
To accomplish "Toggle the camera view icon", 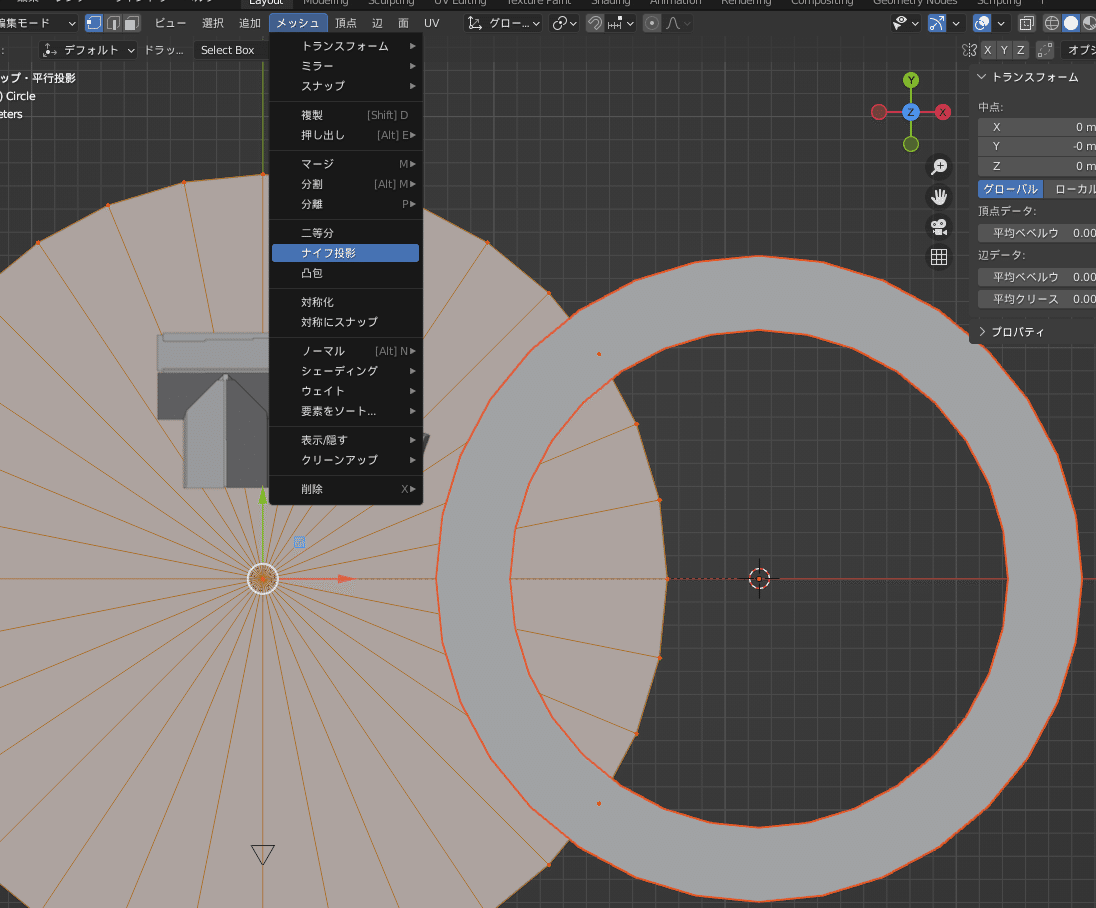I will click(x=939, y=227).
